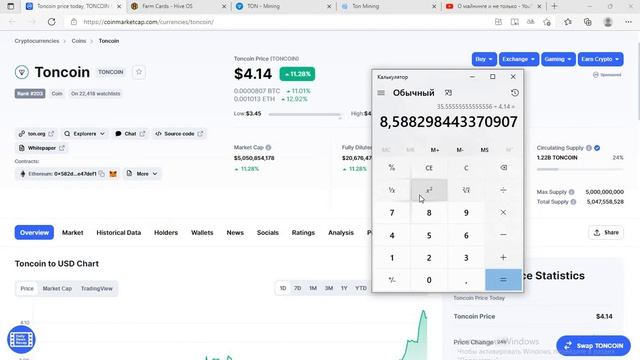Select Socials tab

coord(268,233)
